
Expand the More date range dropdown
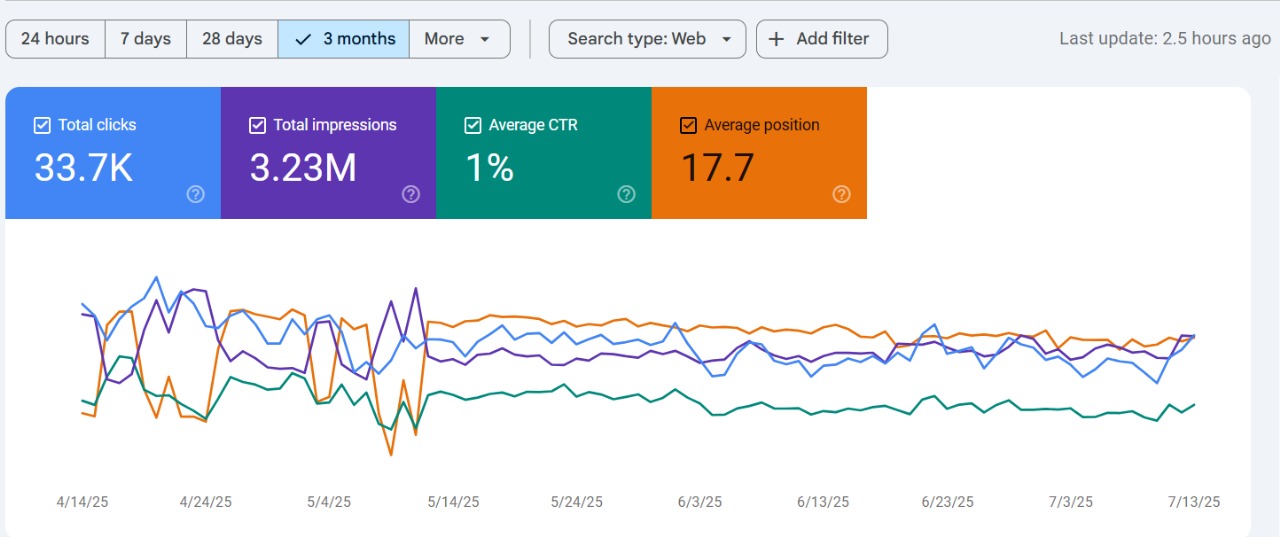click(x=459, y=39)
